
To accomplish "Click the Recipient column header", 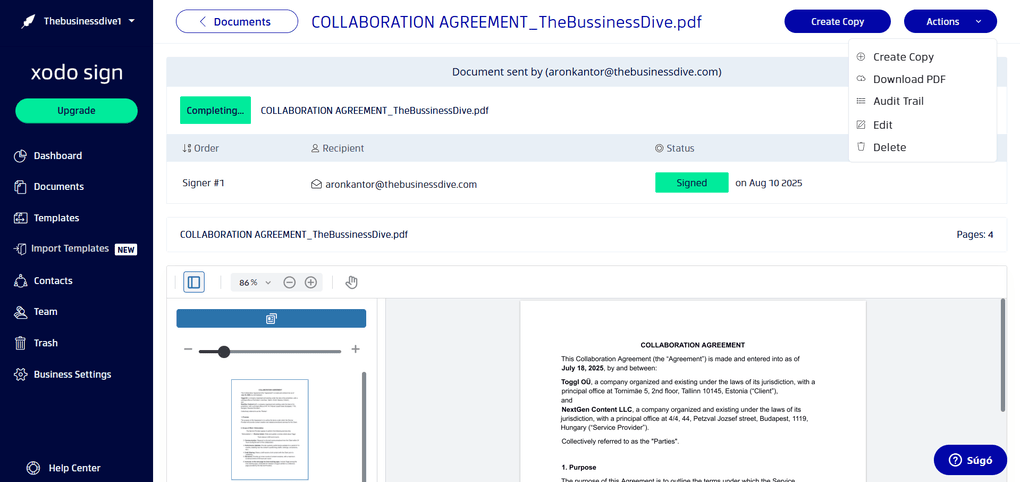I will pos(338,148).
